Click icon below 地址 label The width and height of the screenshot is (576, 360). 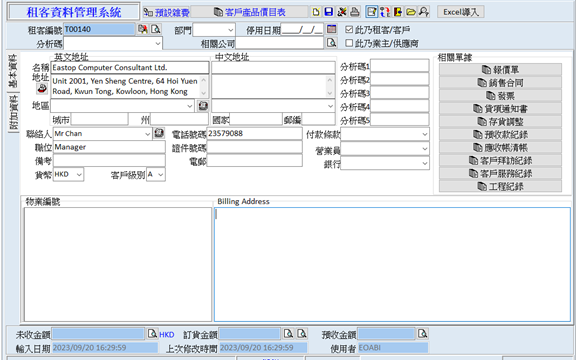pyautogui.click(x=42, y=88)
